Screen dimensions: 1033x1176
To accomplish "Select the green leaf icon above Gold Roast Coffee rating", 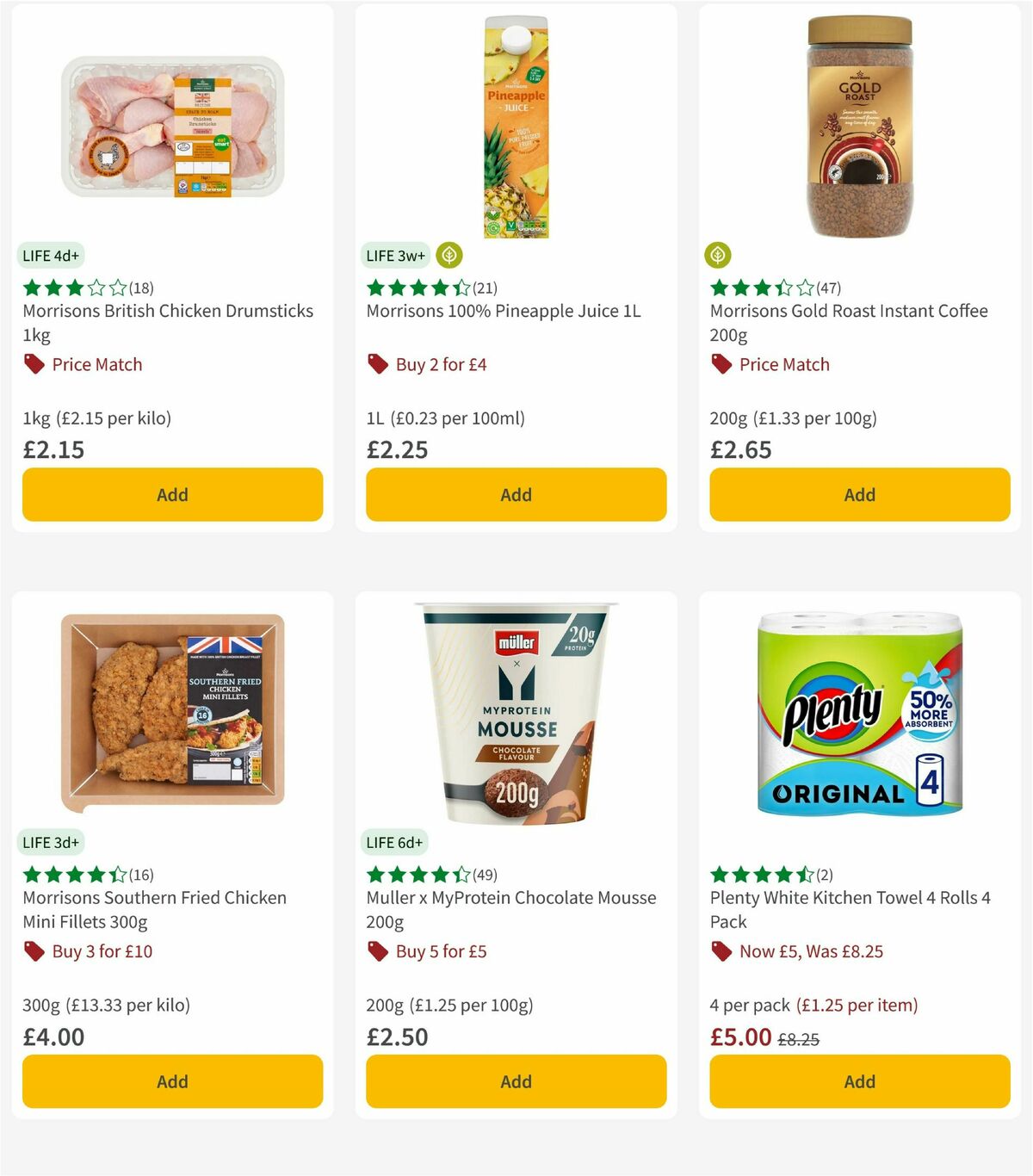I will 720,256.
